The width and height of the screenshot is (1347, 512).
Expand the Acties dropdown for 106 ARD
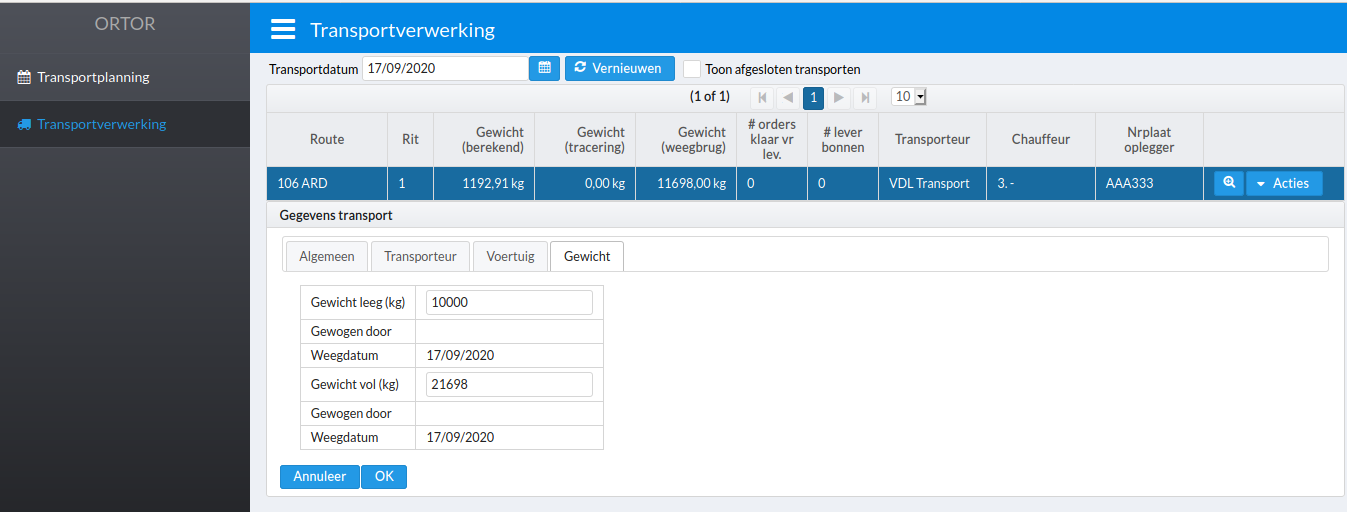(x=1284, y=183)
